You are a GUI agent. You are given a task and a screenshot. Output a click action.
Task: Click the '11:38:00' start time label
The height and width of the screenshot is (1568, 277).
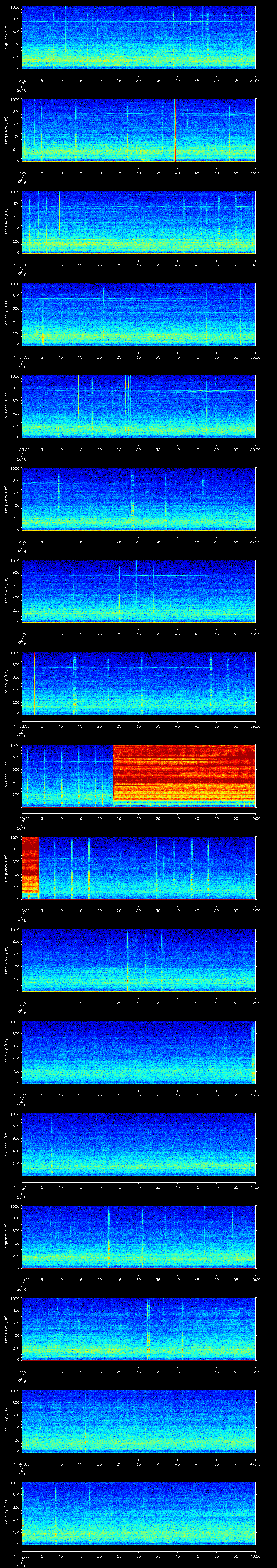click(x=21, y=726)
